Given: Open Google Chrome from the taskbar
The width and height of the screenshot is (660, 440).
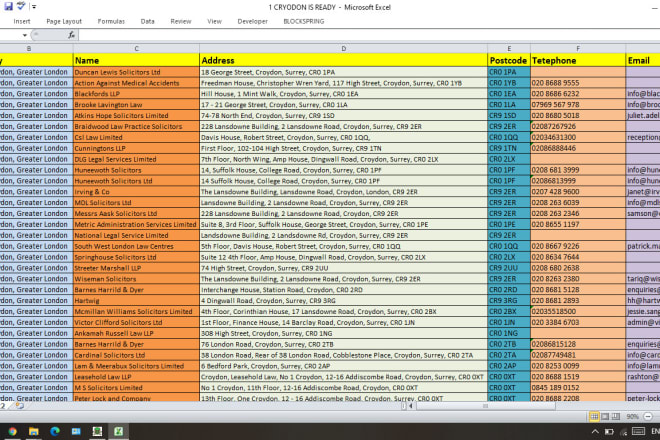Looking at the screenshot, I should (x=12, y=431).
